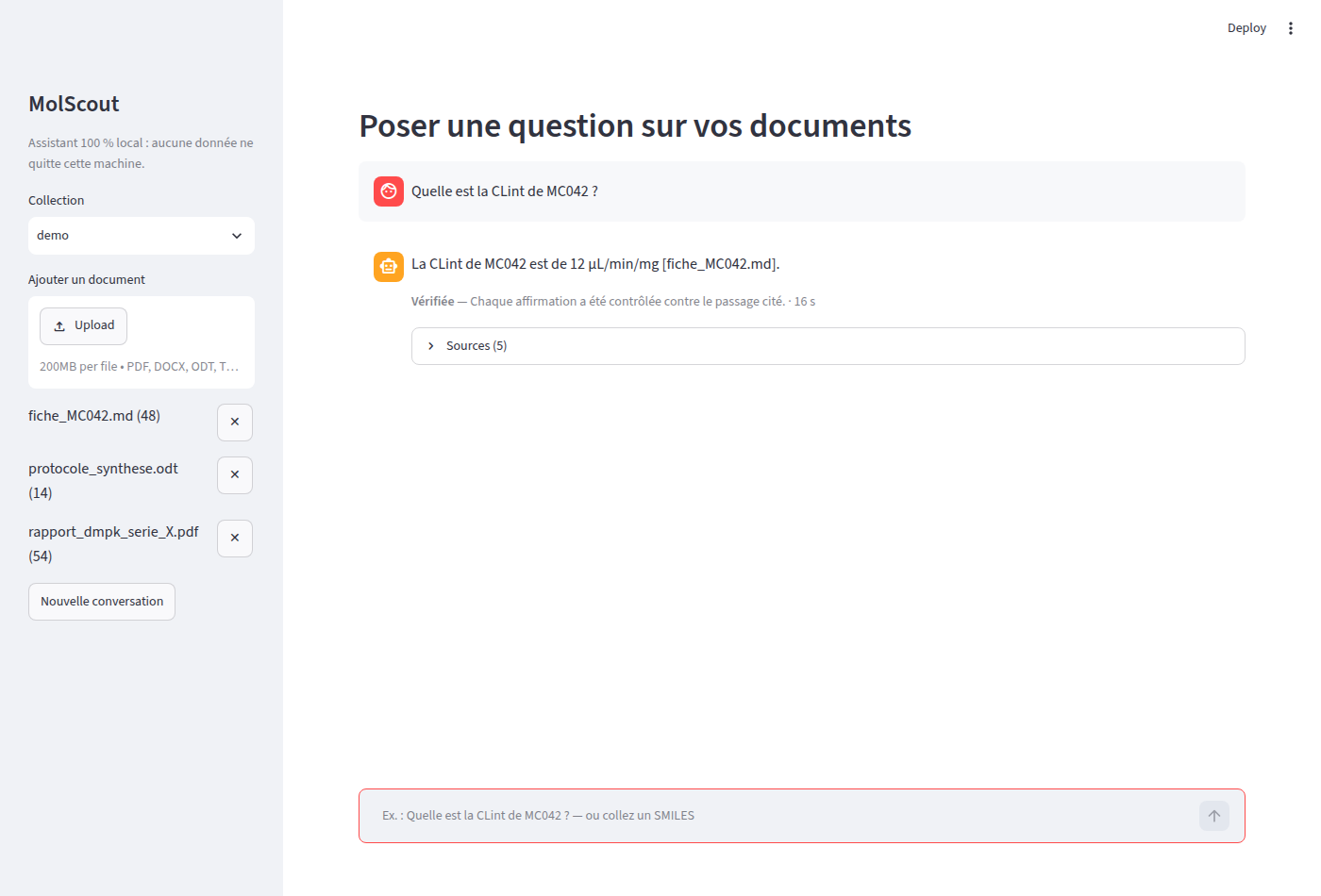Screen dimensions: 1321x896
Task: Click the send arrow button
Action: 1214,816
